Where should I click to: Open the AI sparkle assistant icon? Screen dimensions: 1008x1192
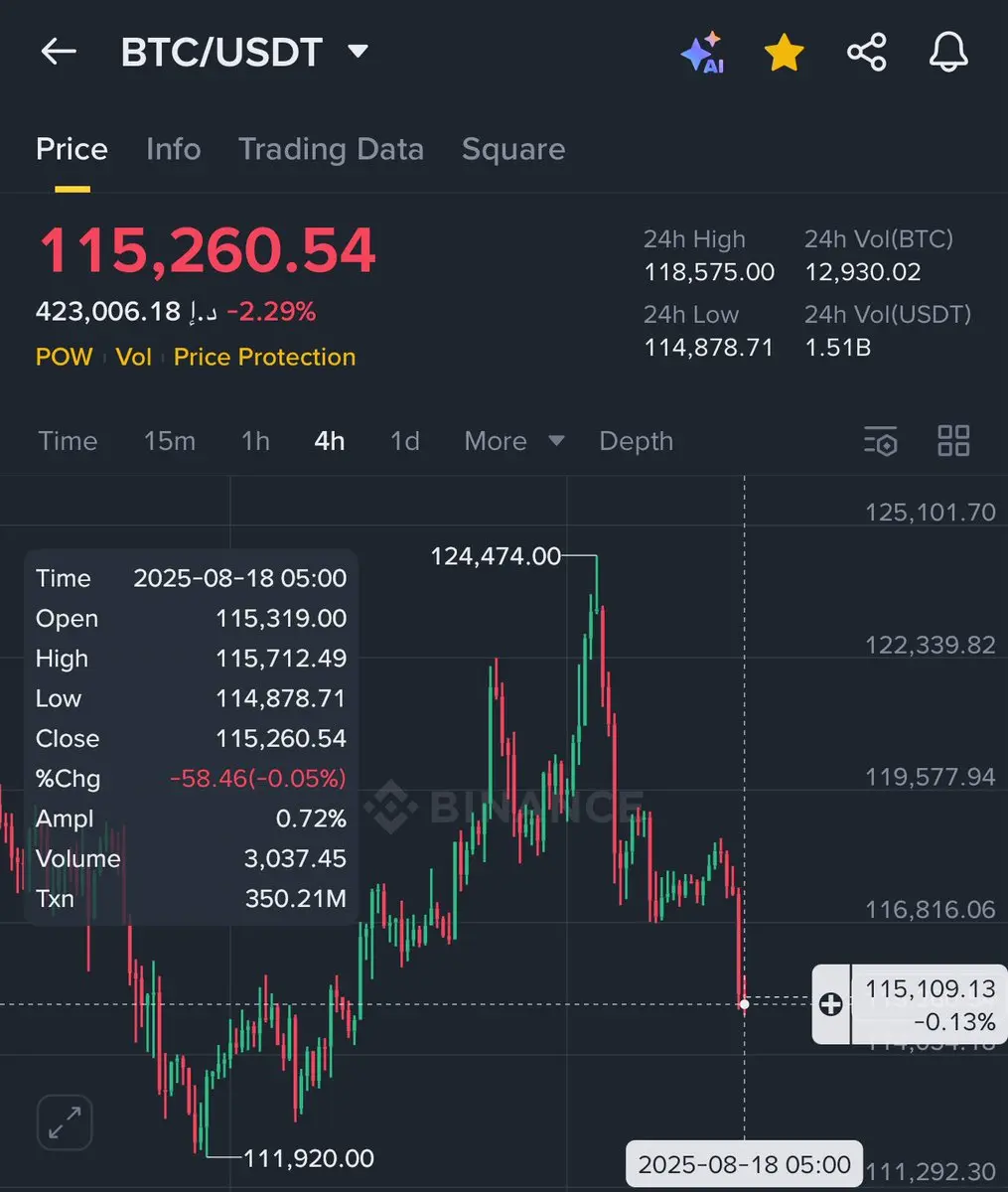pos(703,53)
